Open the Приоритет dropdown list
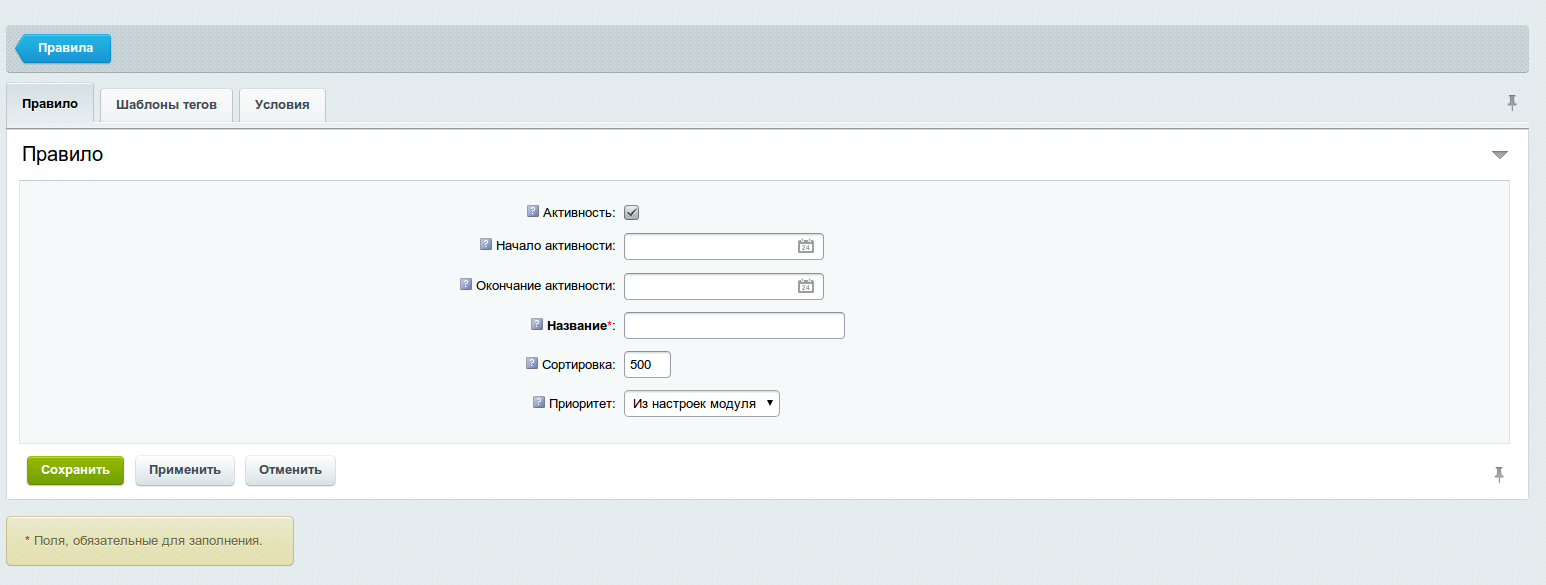This screenshot has height=585, width=1546. 700,403
